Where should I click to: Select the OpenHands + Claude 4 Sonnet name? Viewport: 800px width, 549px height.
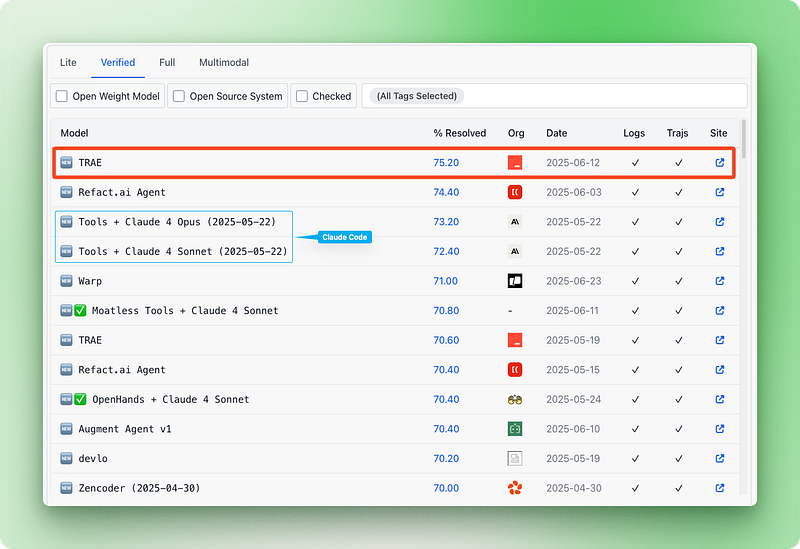[x=170, y=400]
